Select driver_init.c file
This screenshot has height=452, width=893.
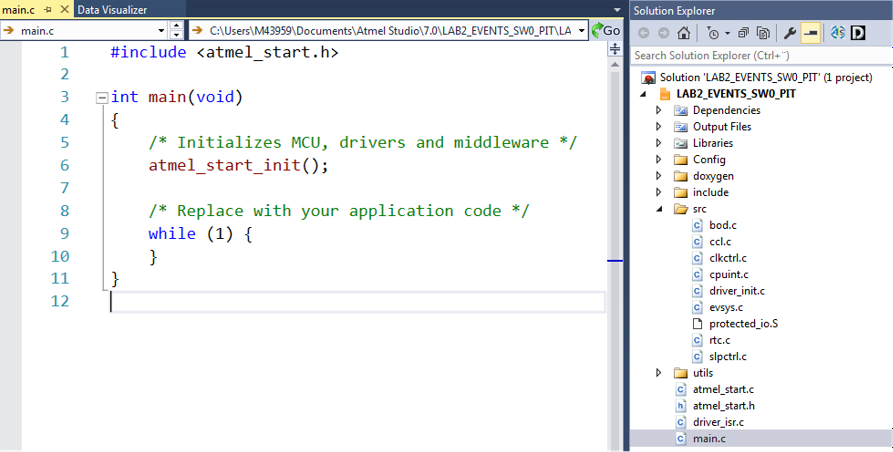pos(737,291)
